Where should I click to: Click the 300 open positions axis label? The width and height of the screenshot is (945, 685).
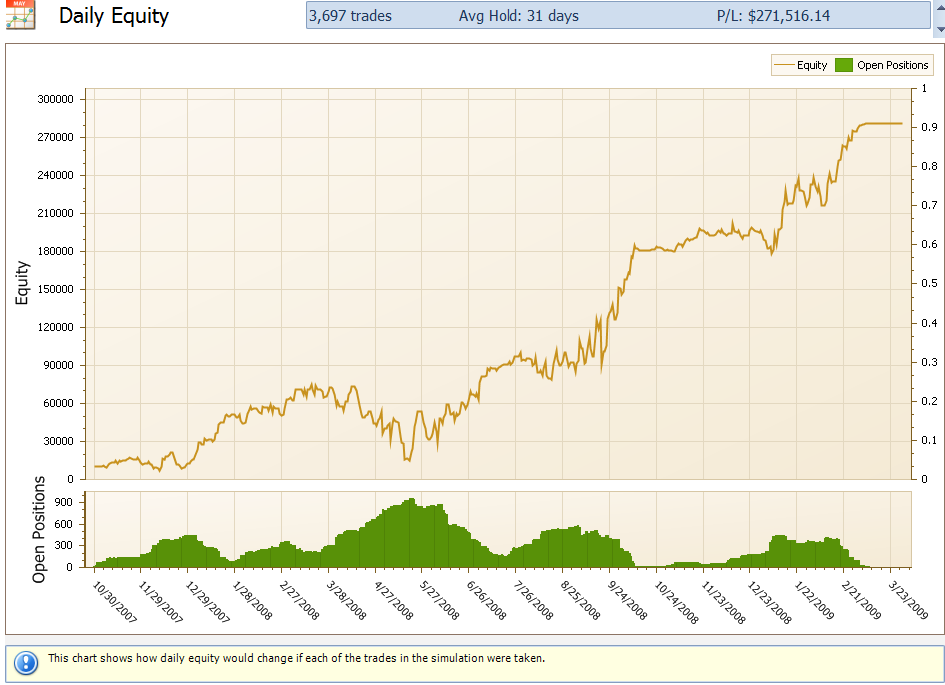tap(63, 545)
